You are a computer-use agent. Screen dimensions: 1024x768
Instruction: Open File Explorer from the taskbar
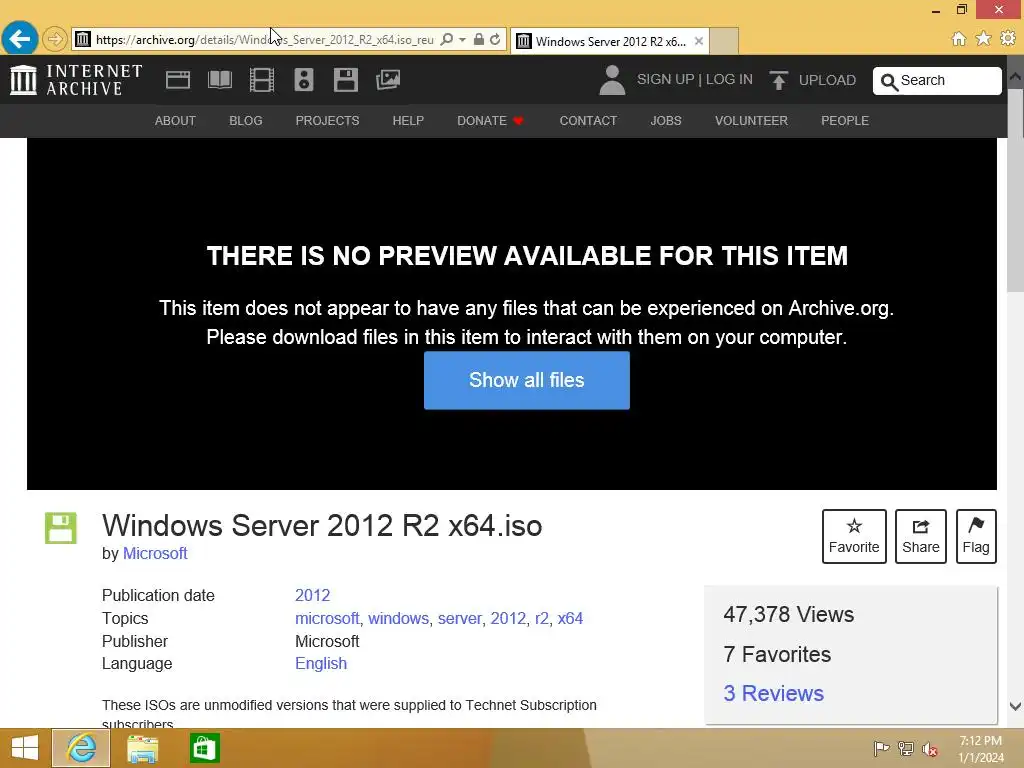pos(142,748)
